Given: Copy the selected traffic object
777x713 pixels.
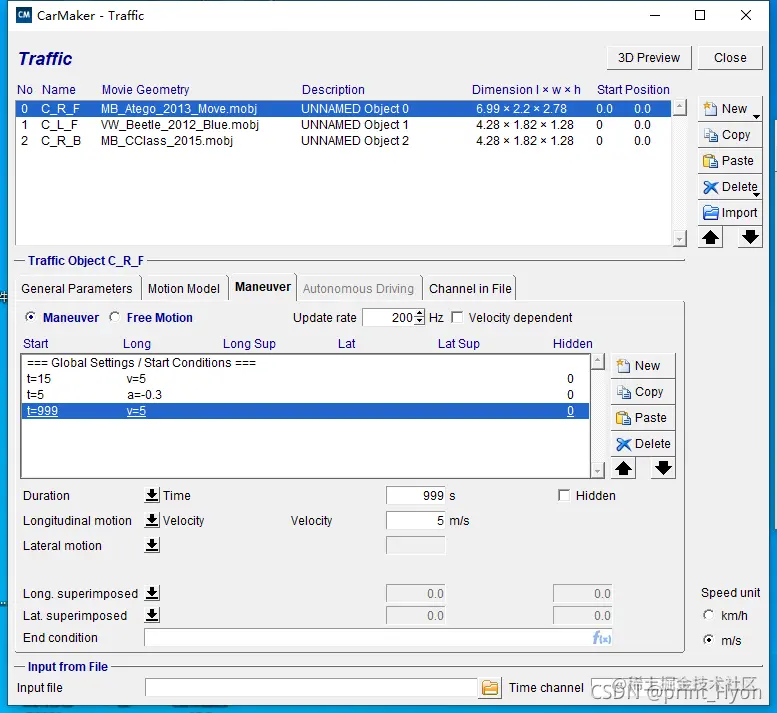Looking at the screenshot, I should 729,135.
